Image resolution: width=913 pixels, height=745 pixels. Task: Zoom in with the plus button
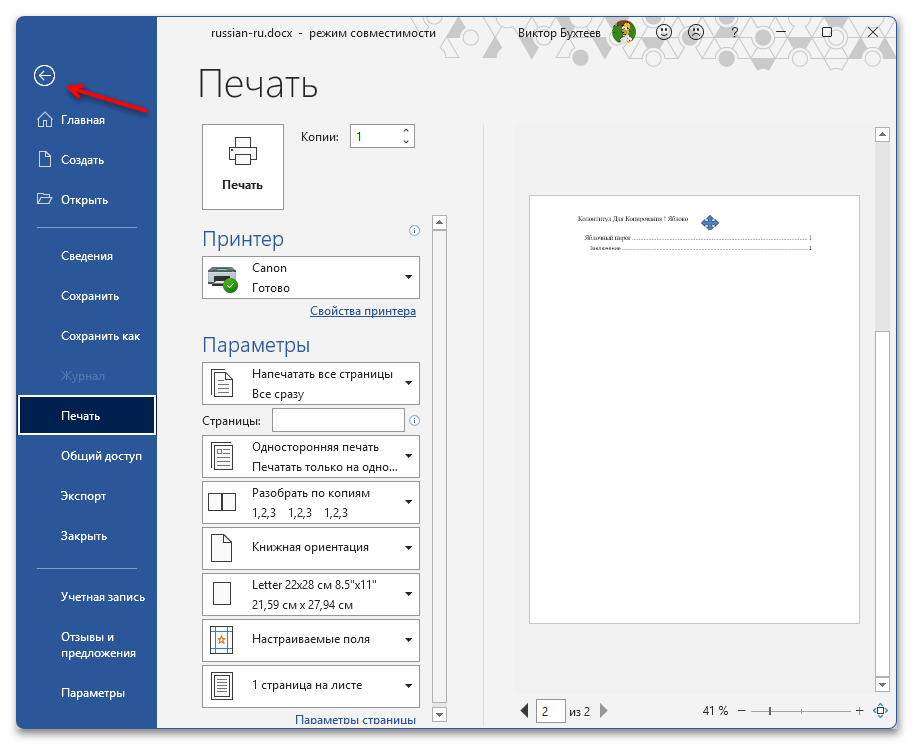click(859, 711)
